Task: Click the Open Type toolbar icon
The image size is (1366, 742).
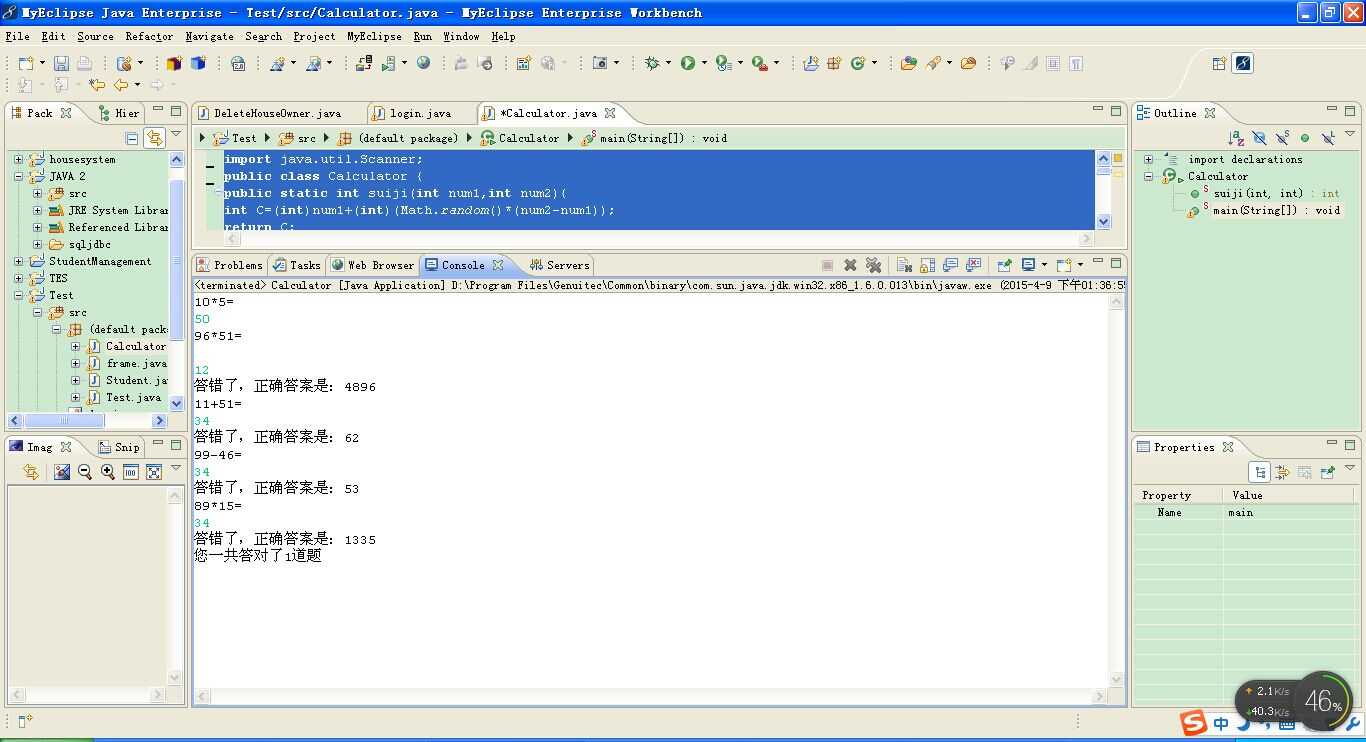Action: point(908,63)
